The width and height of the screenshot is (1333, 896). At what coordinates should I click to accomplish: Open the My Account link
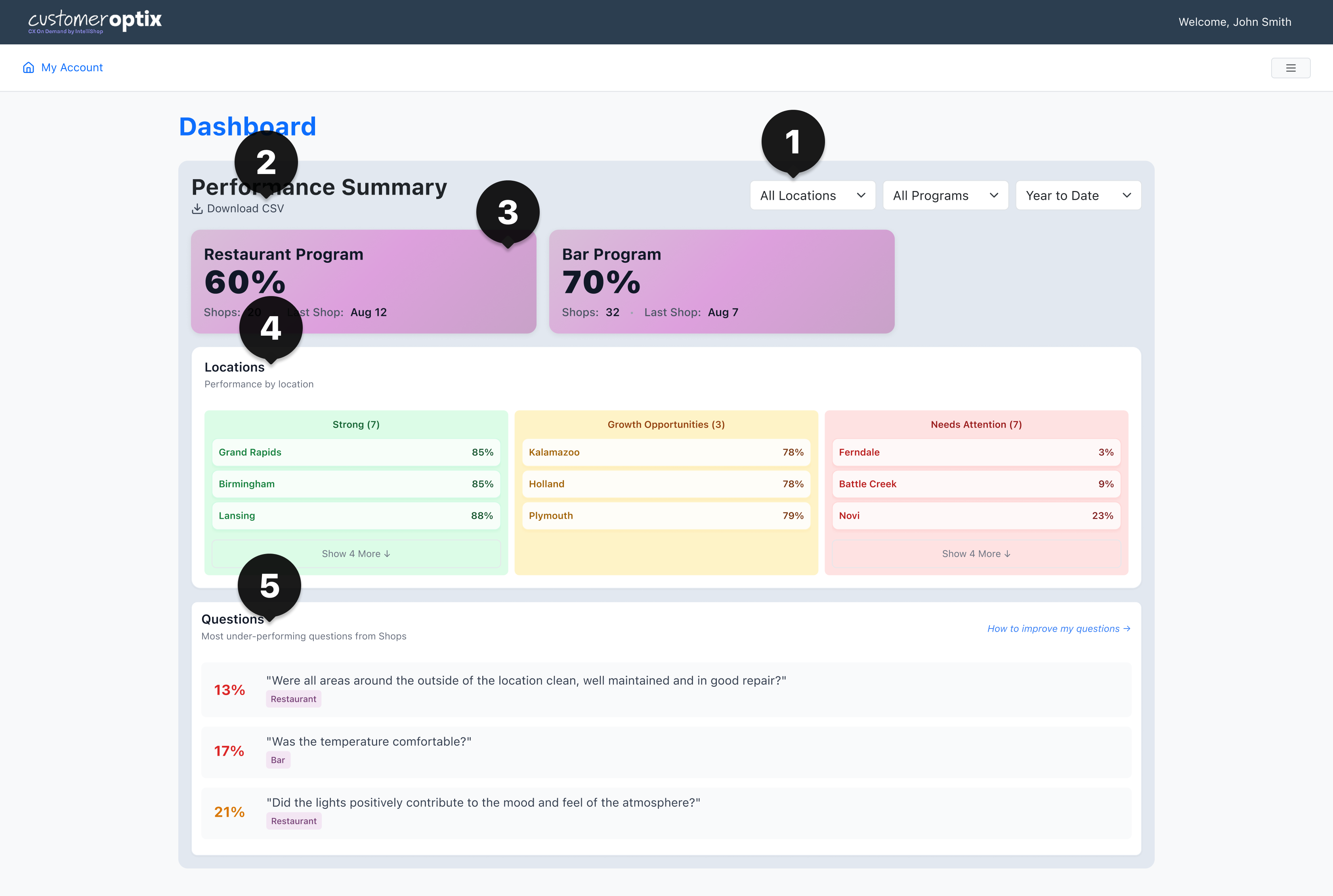tap(72, 67)
